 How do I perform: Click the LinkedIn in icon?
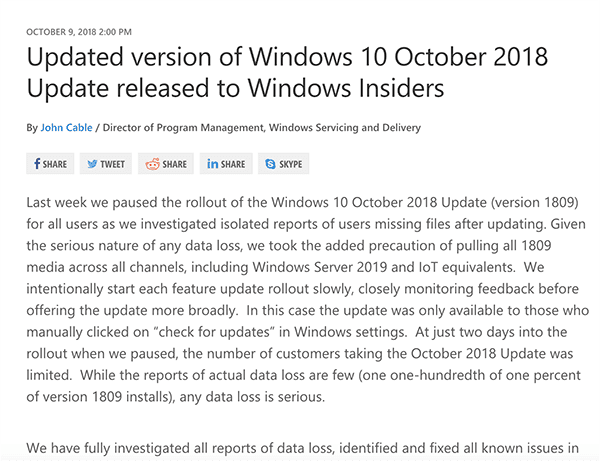click(213, 164)
